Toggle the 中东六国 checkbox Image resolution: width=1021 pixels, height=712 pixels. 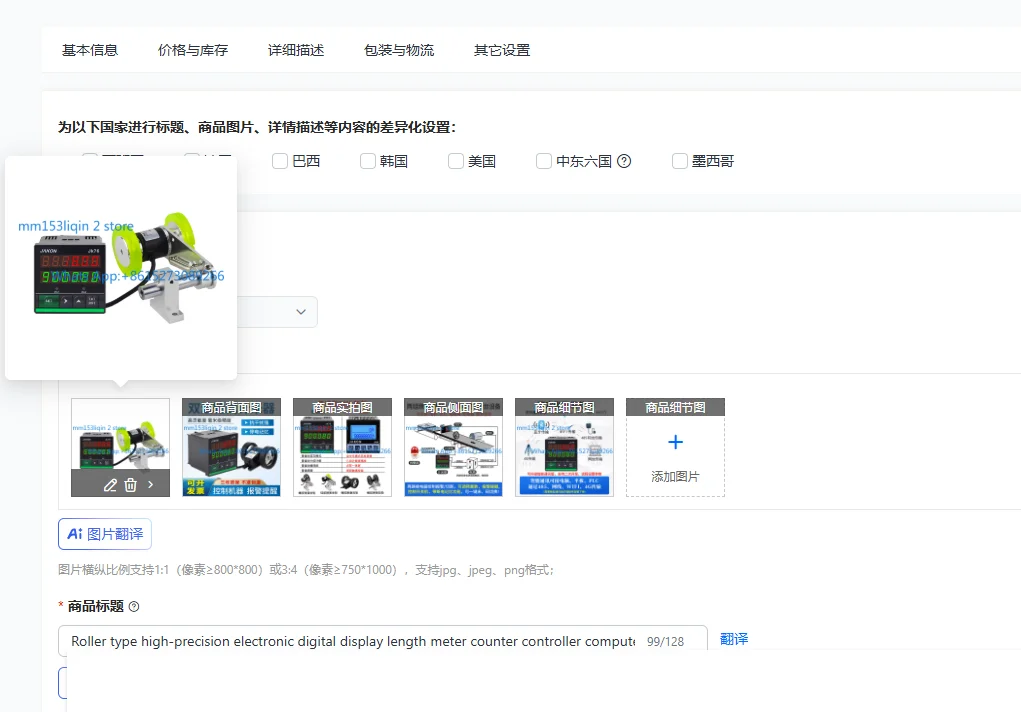(544, 161)
